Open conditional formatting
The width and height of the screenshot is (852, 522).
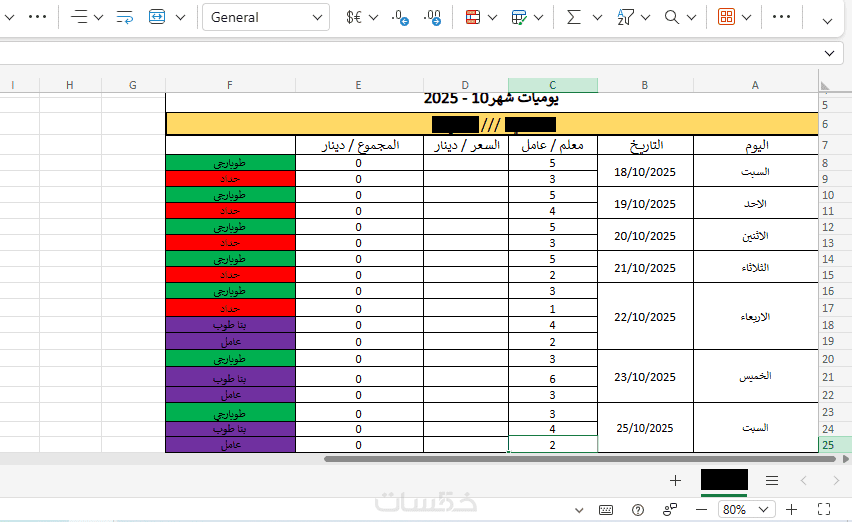473,17
